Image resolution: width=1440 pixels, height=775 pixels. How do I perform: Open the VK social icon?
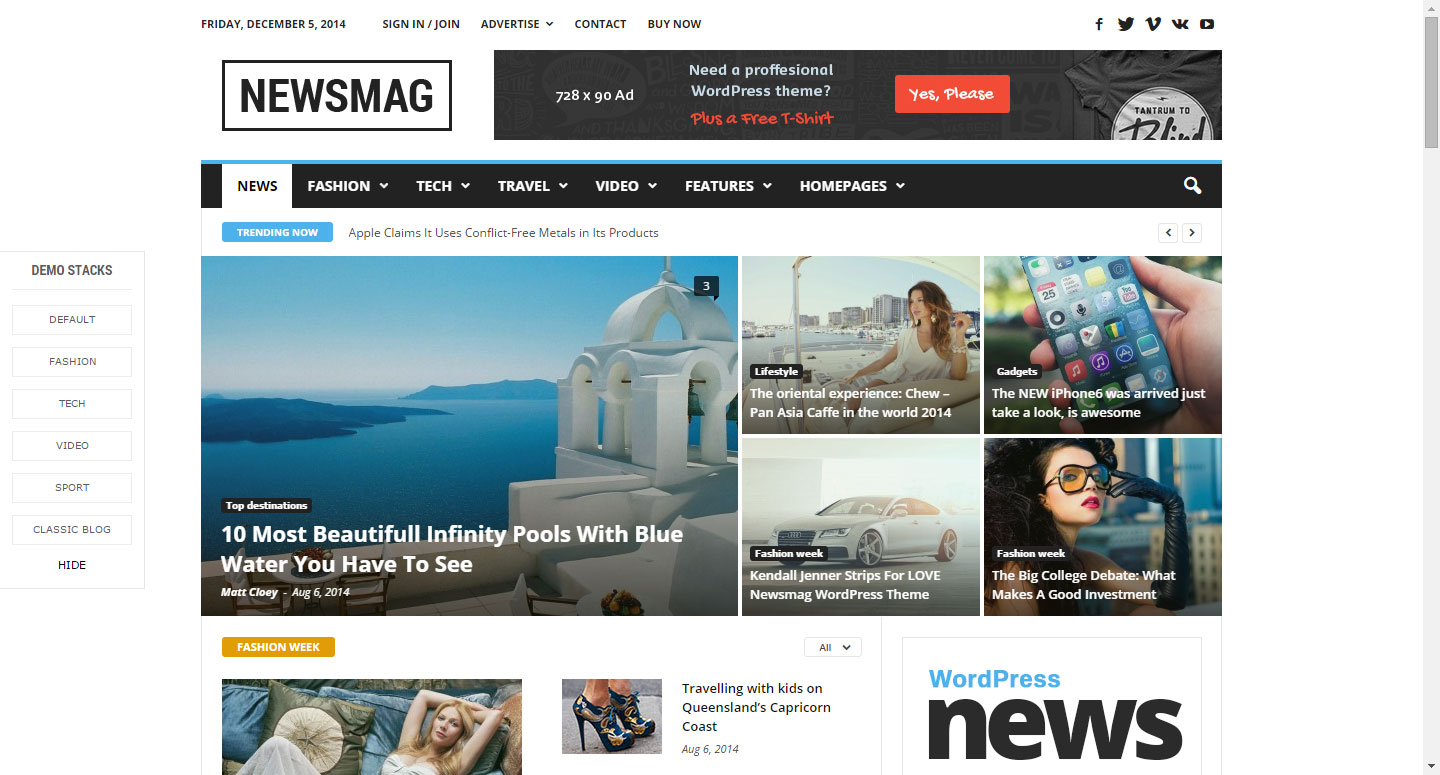(x=1180, y=24)
